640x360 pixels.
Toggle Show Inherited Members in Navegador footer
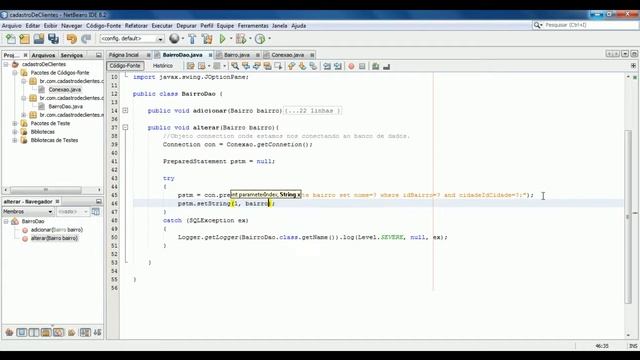9,332
